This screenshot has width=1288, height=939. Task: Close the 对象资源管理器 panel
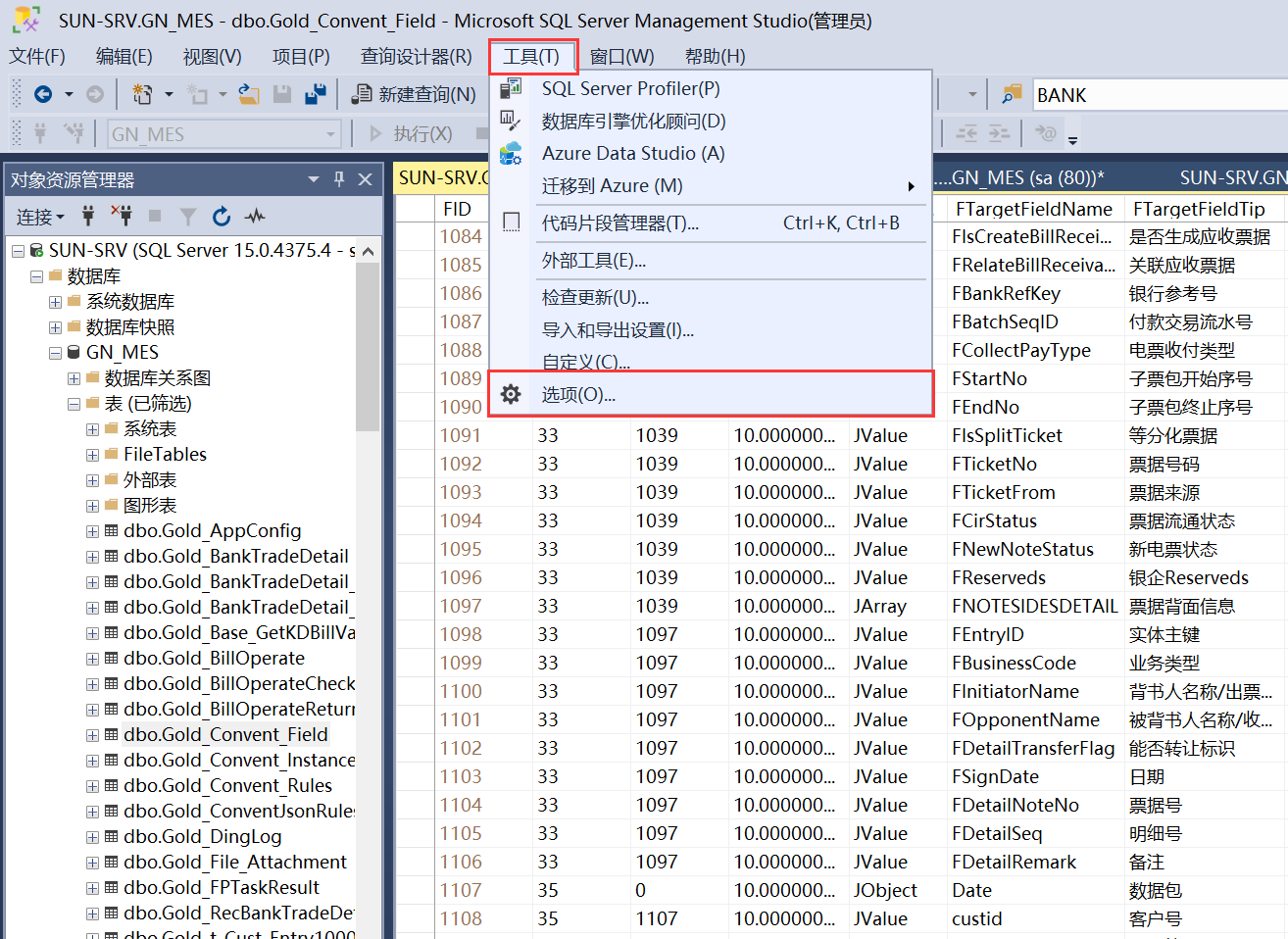pyautogui.click(x=365, y=179)
